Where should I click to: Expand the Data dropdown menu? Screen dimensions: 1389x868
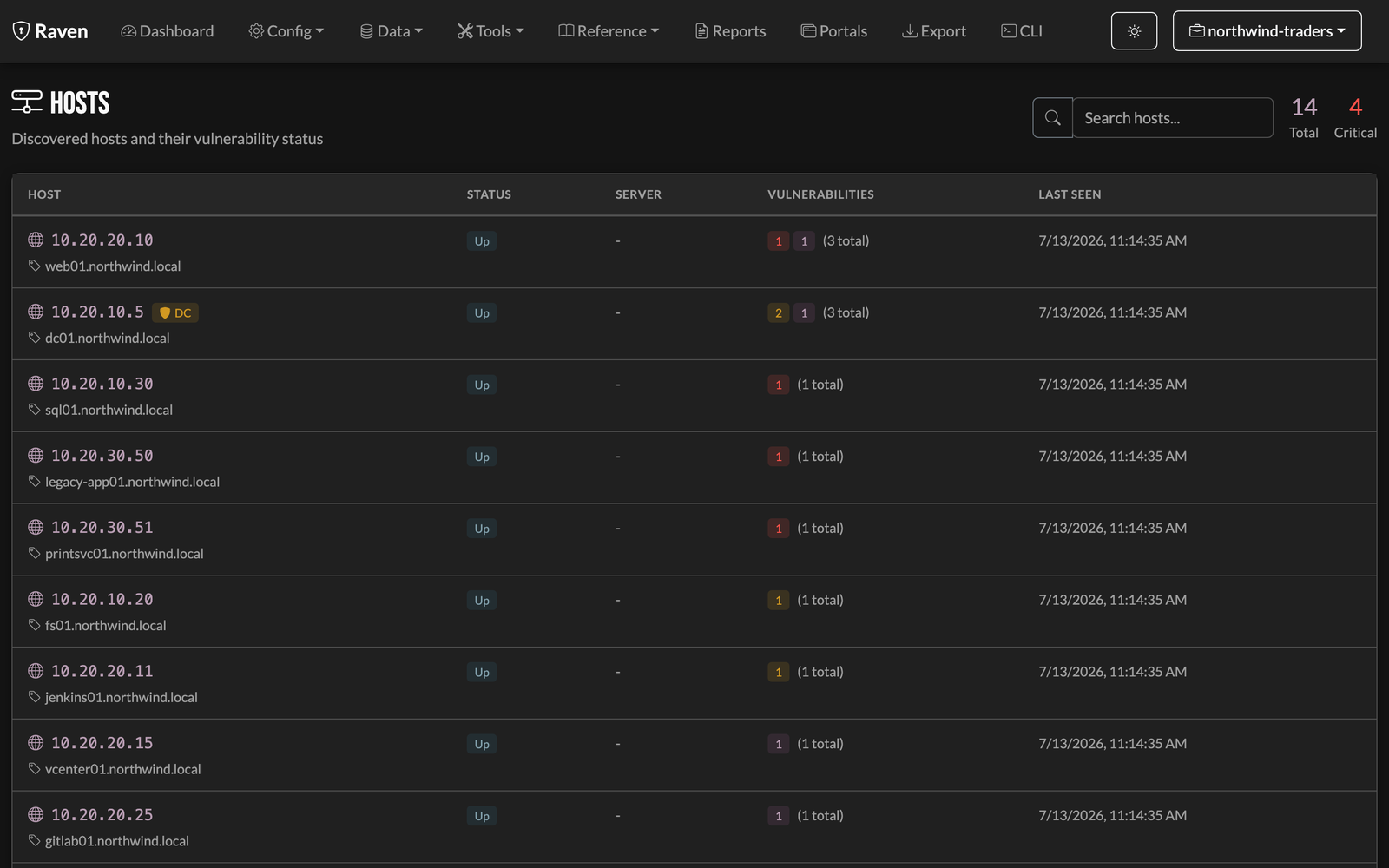[x=392, y=31]
